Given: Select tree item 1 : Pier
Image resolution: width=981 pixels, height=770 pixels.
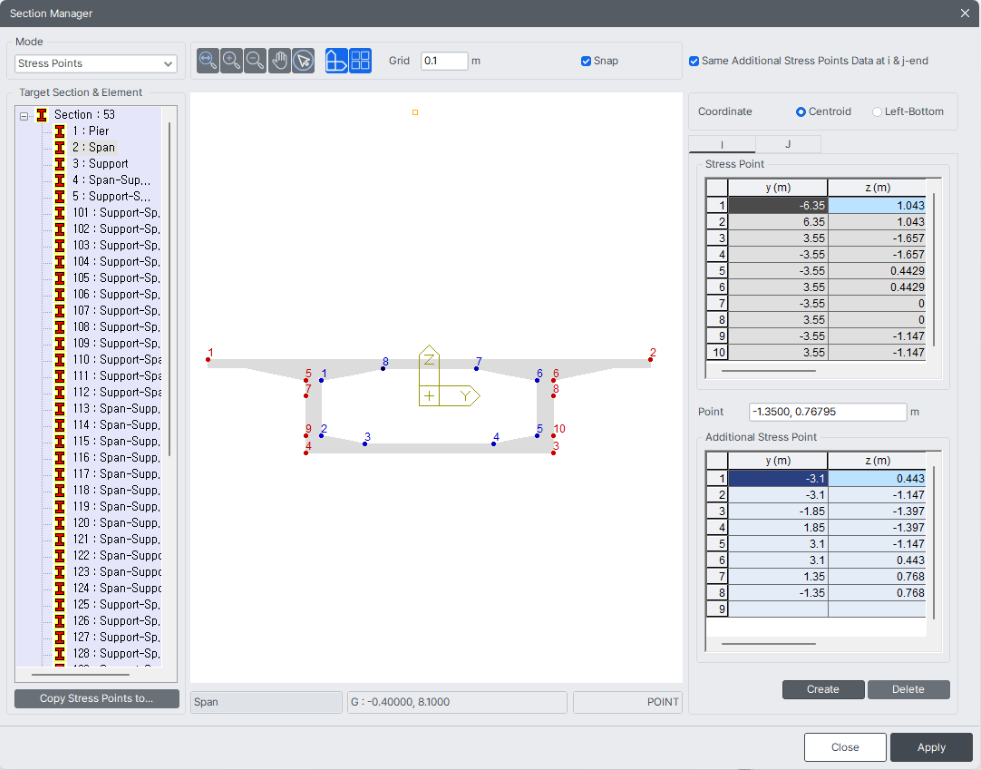Looking at the screenshot, I should [x=91, y=131].
